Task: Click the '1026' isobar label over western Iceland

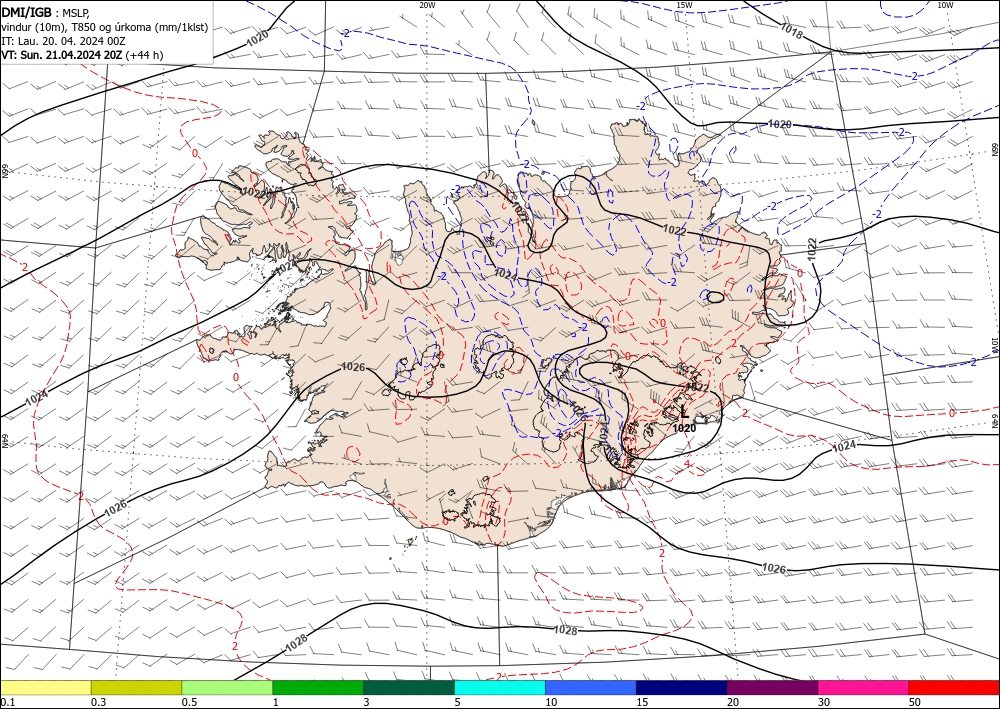Action: coord(353,367)
